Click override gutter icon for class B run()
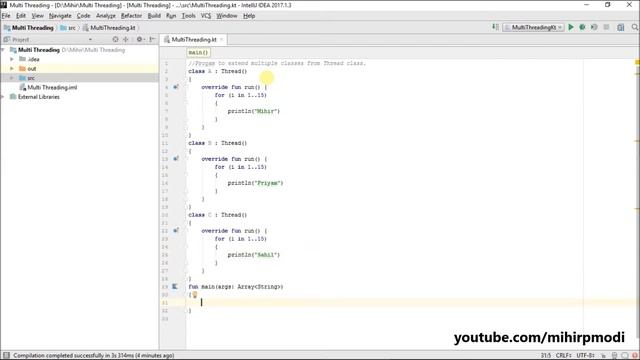Screen dimensions: 640x360 [176, 159]
